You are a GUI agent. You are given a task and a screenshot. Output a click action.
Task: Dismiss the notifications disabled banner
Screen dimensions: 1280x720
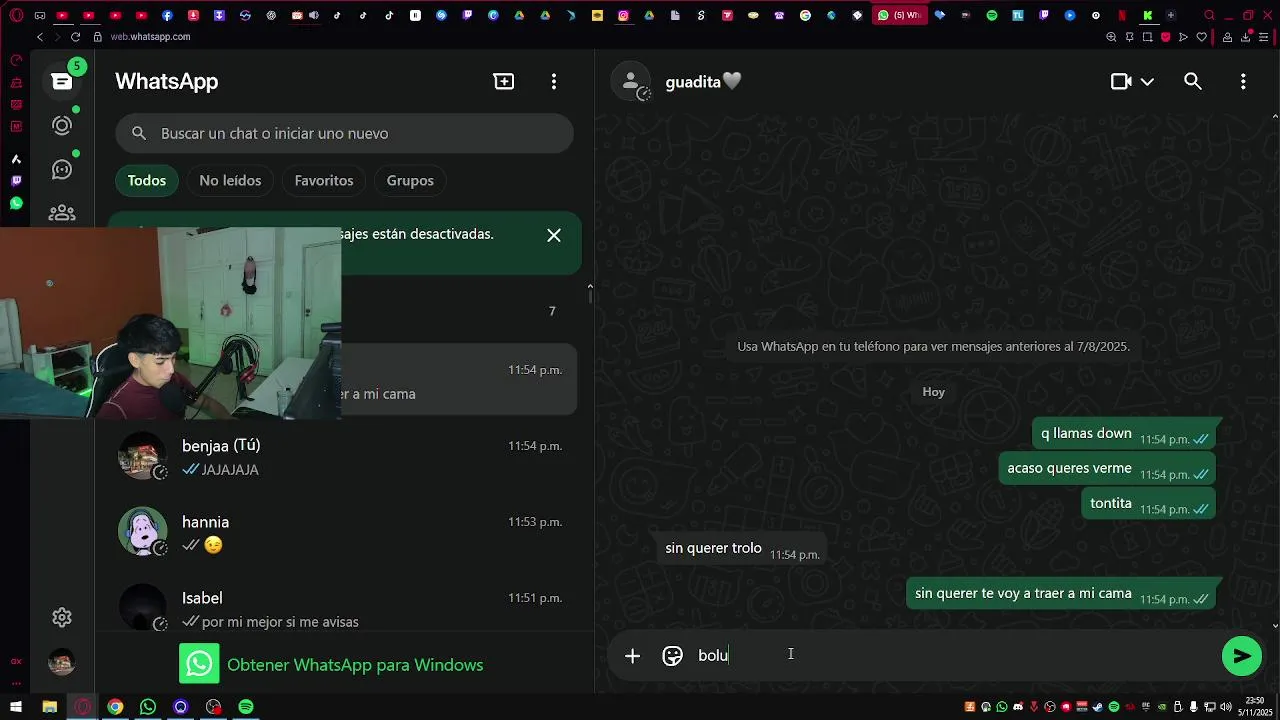pyautogui.click(x=554, y=235)
